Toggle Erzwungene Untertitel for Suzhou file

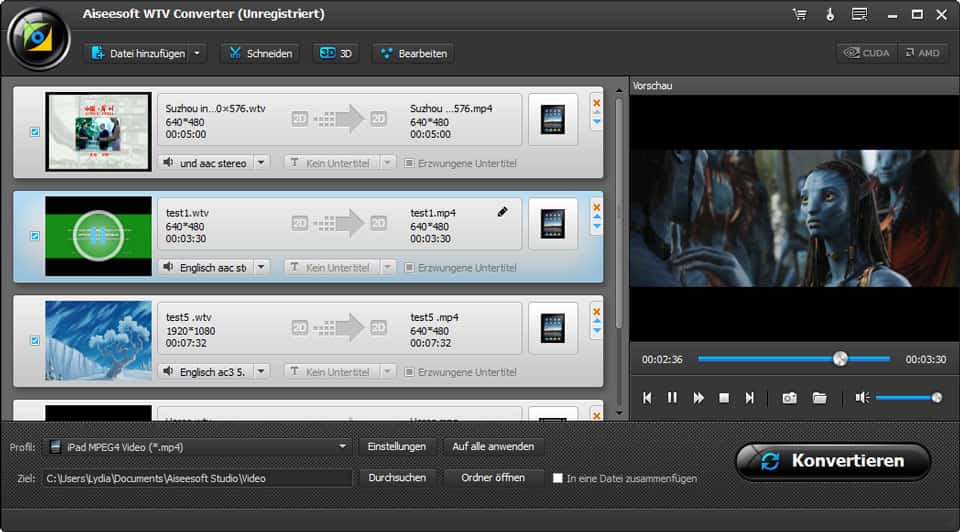[409, 163]
